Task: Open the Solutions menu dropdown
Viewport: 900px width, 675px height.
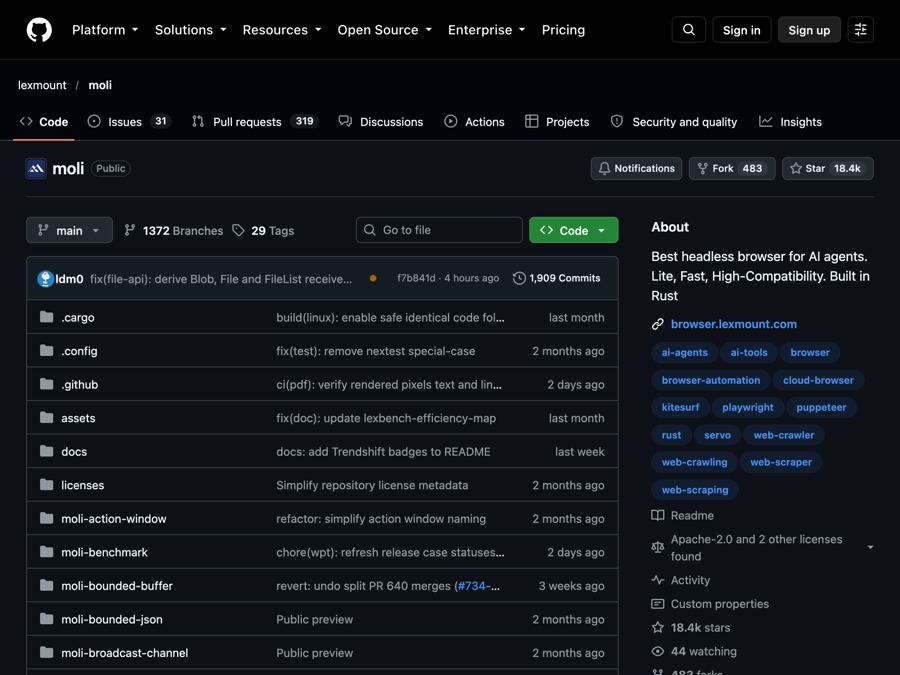Action: [191, 30]
